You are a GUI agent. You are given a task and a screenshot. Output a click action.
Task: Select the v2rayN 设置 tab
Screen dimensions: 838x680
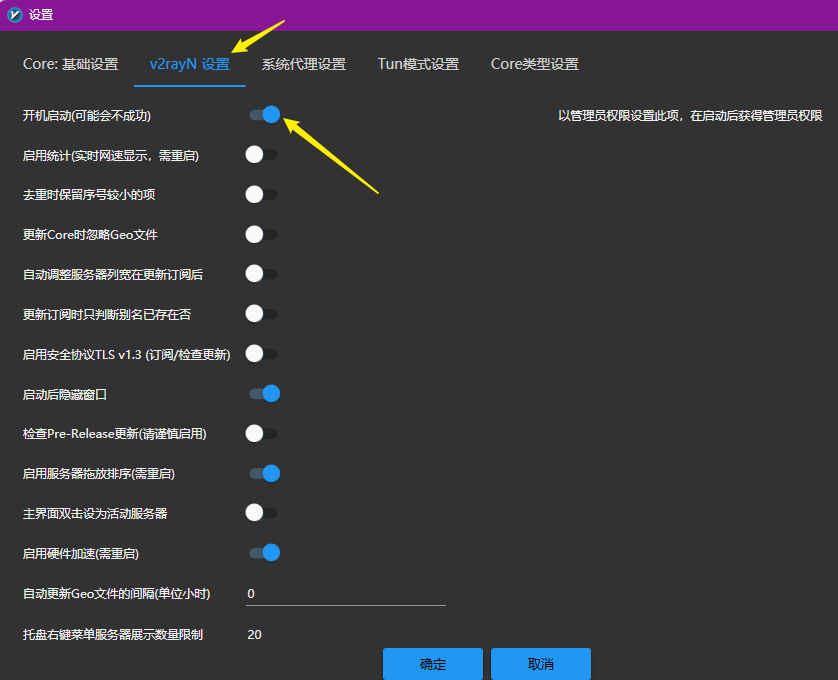click(189, 64)
